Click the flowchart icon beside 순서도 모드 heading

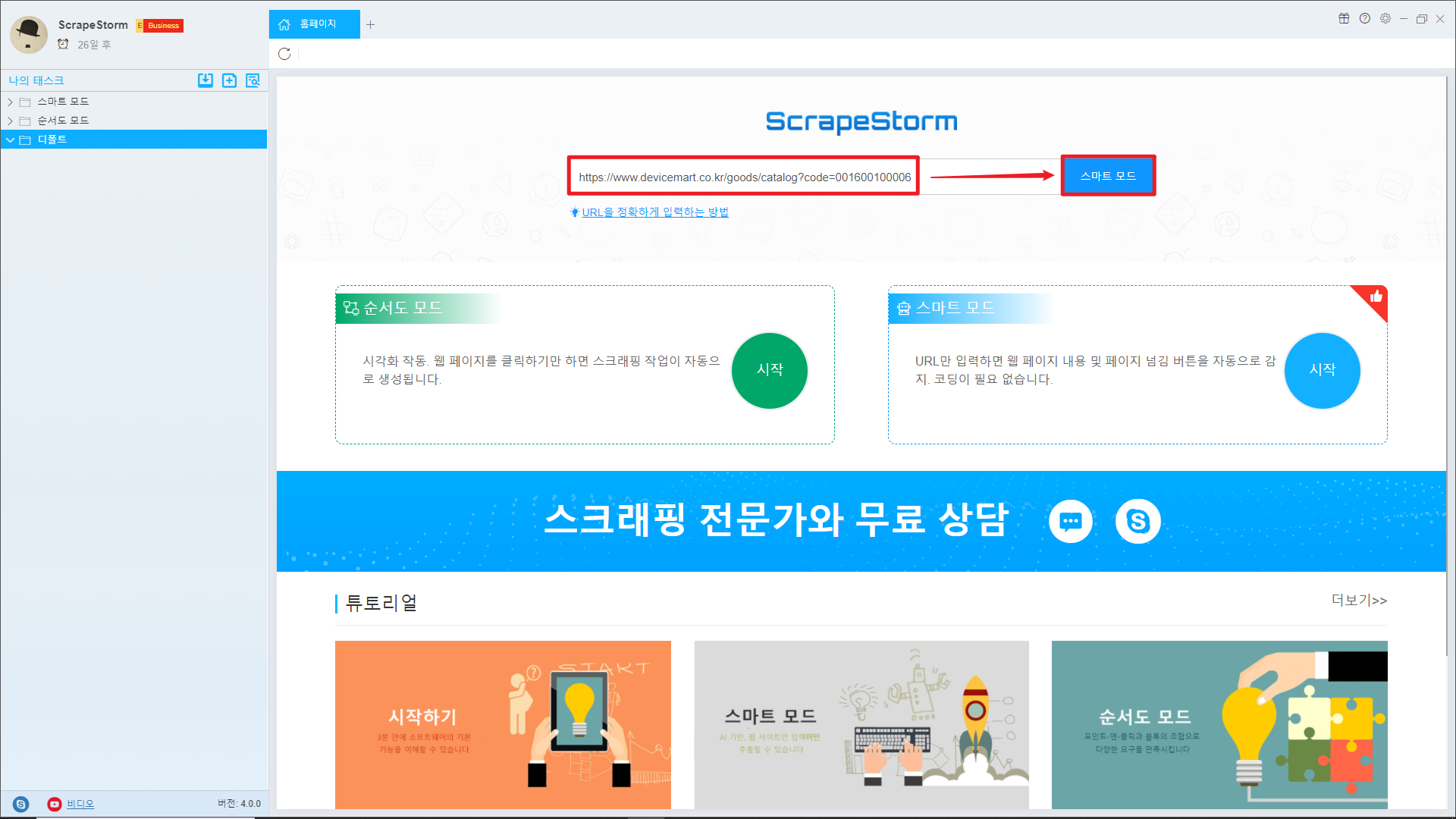click(x=350, y=308)
